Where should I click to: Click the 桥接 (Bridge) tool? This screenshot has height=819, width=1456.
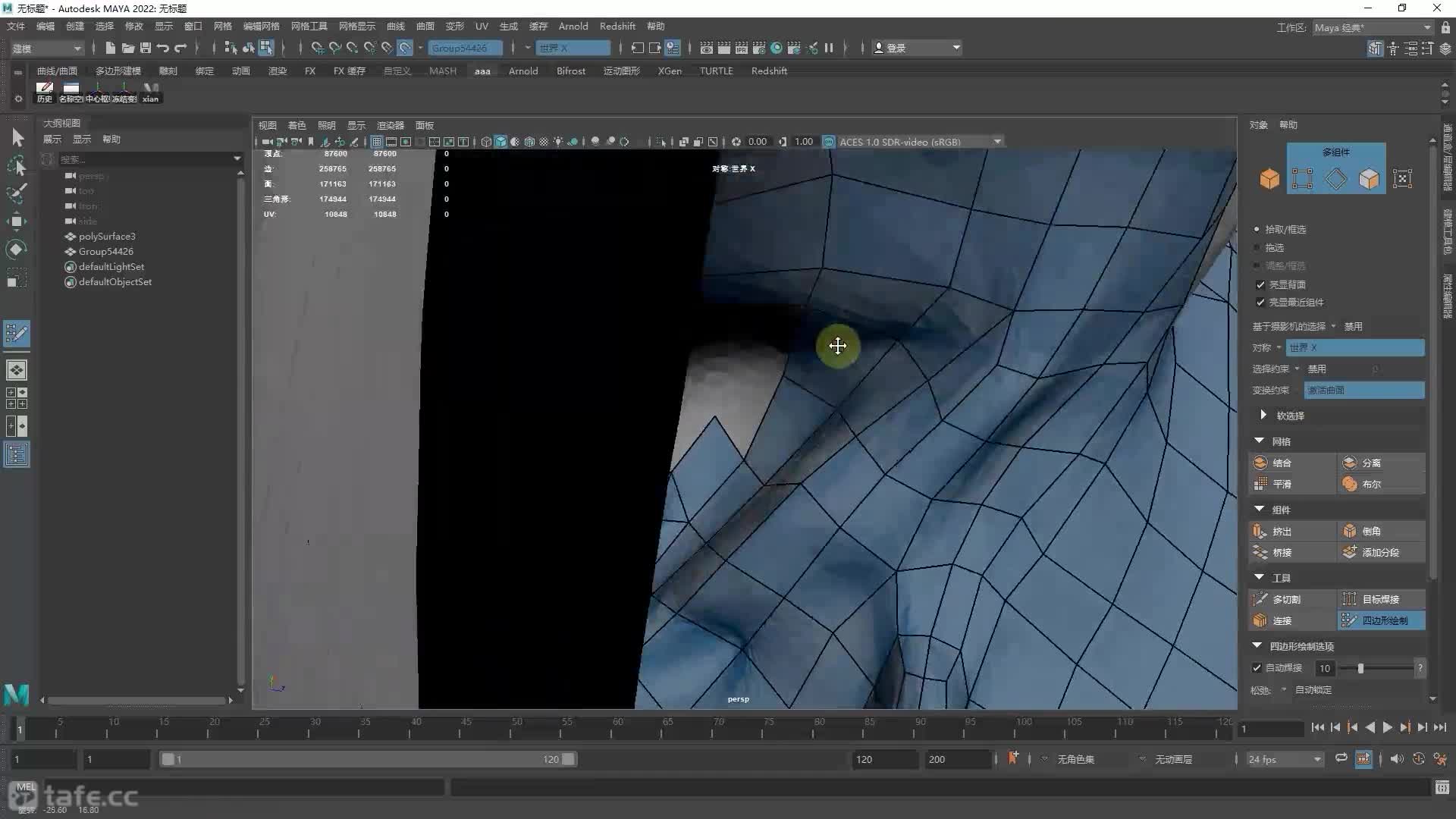point(1291,552)
